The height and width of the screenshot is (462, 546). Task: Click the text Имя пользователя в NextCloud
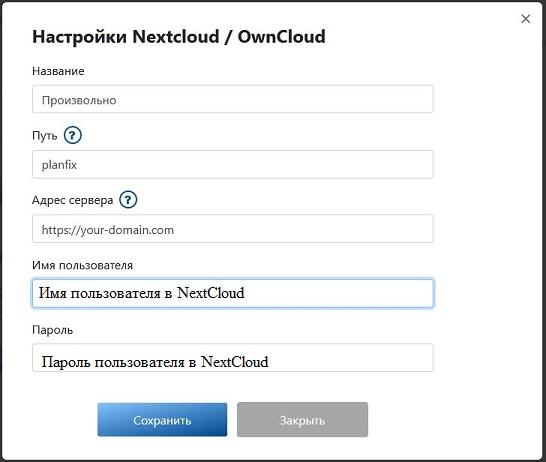(x=141, y=293)
